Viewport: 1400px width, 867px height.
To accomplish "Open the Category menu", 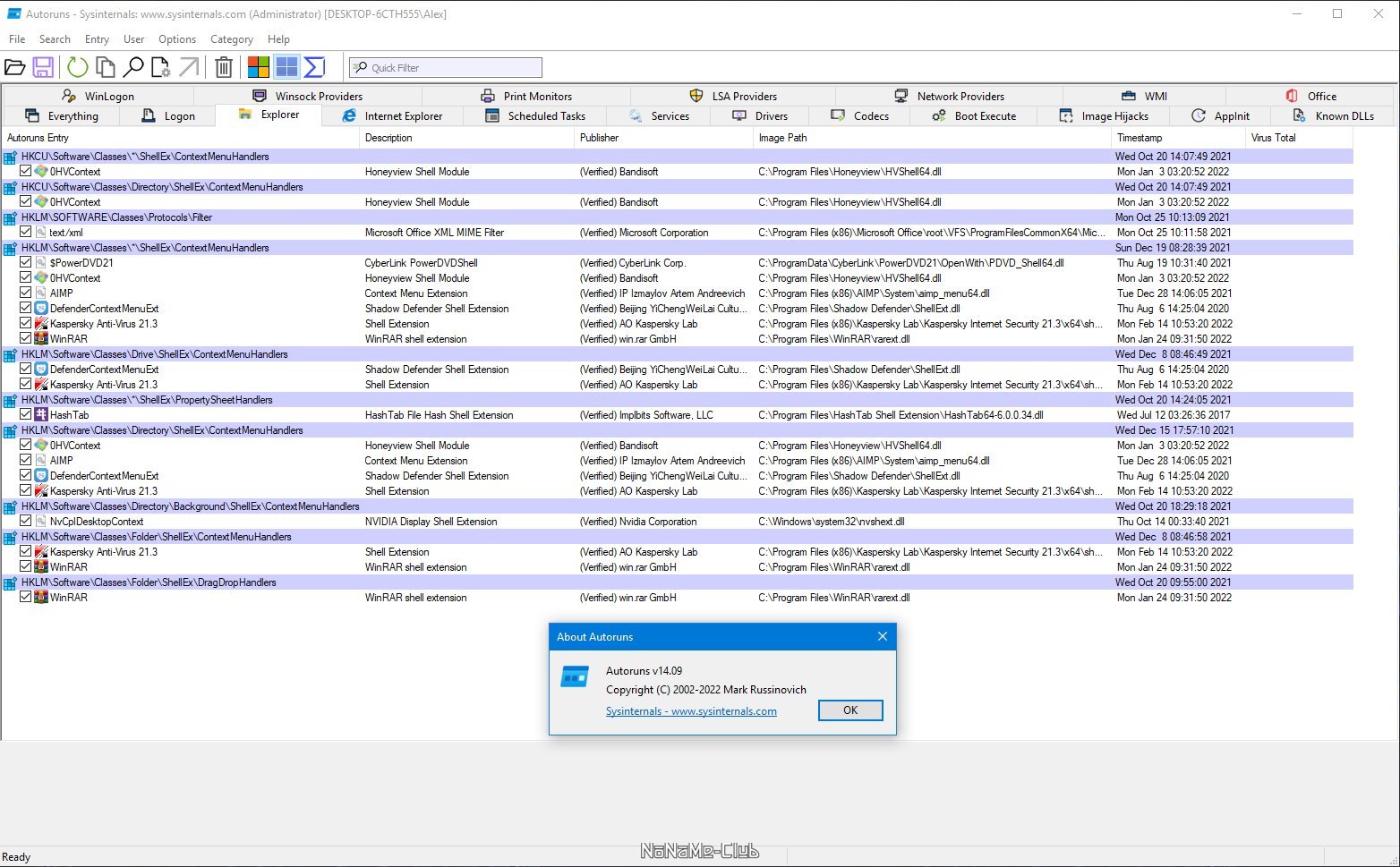I will (232, 39).
